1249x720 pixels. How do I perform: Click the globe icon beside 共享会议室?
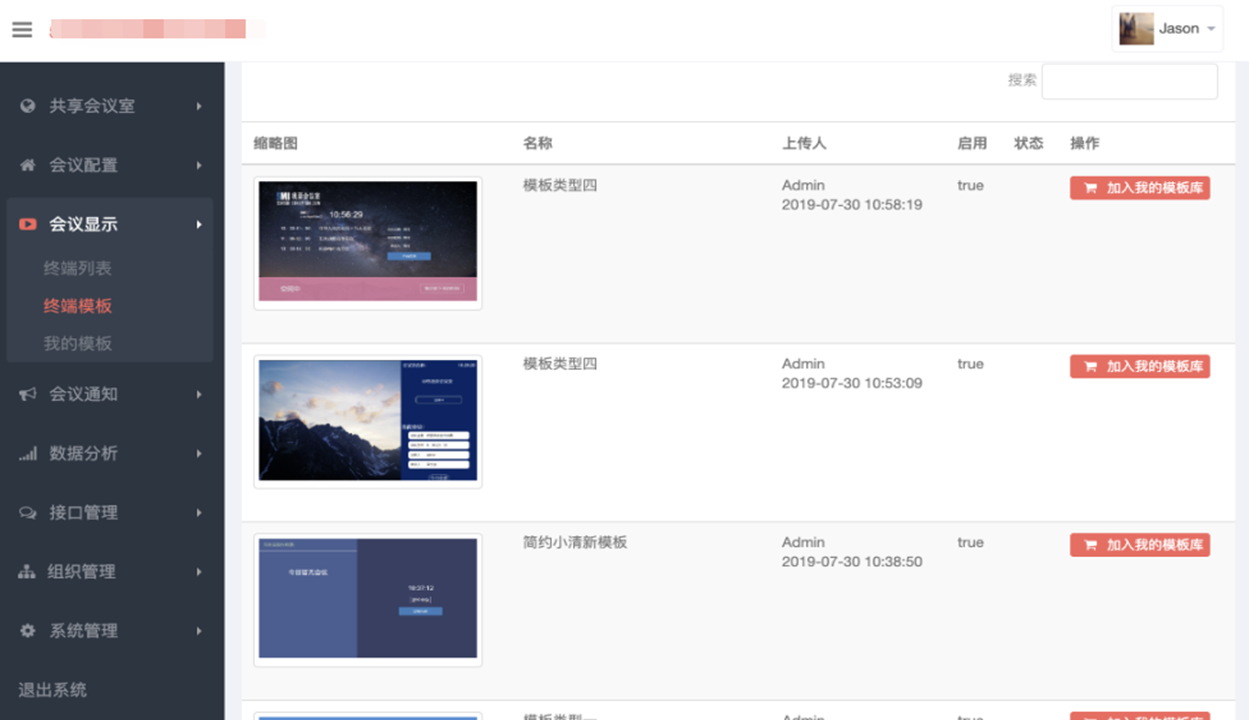[28, 106]
